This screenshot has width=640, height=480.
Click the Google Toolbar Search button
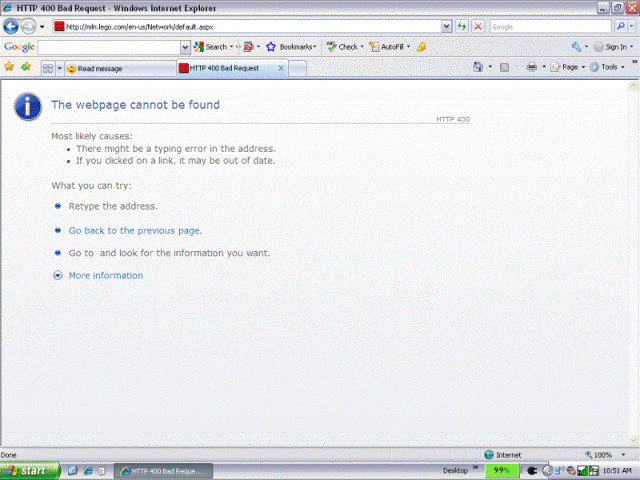210,47
